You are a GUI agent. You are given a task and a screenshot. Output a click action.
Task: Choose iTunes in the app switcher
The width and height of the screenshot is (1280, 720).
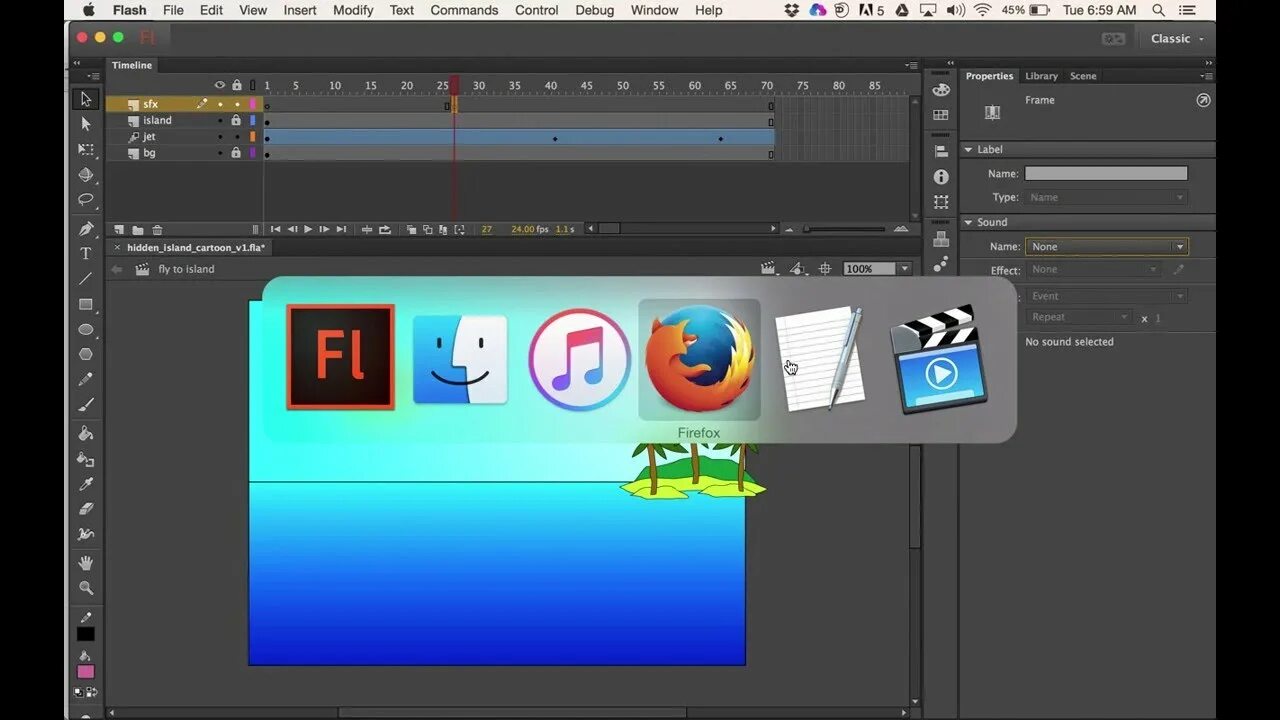[580, 360]
